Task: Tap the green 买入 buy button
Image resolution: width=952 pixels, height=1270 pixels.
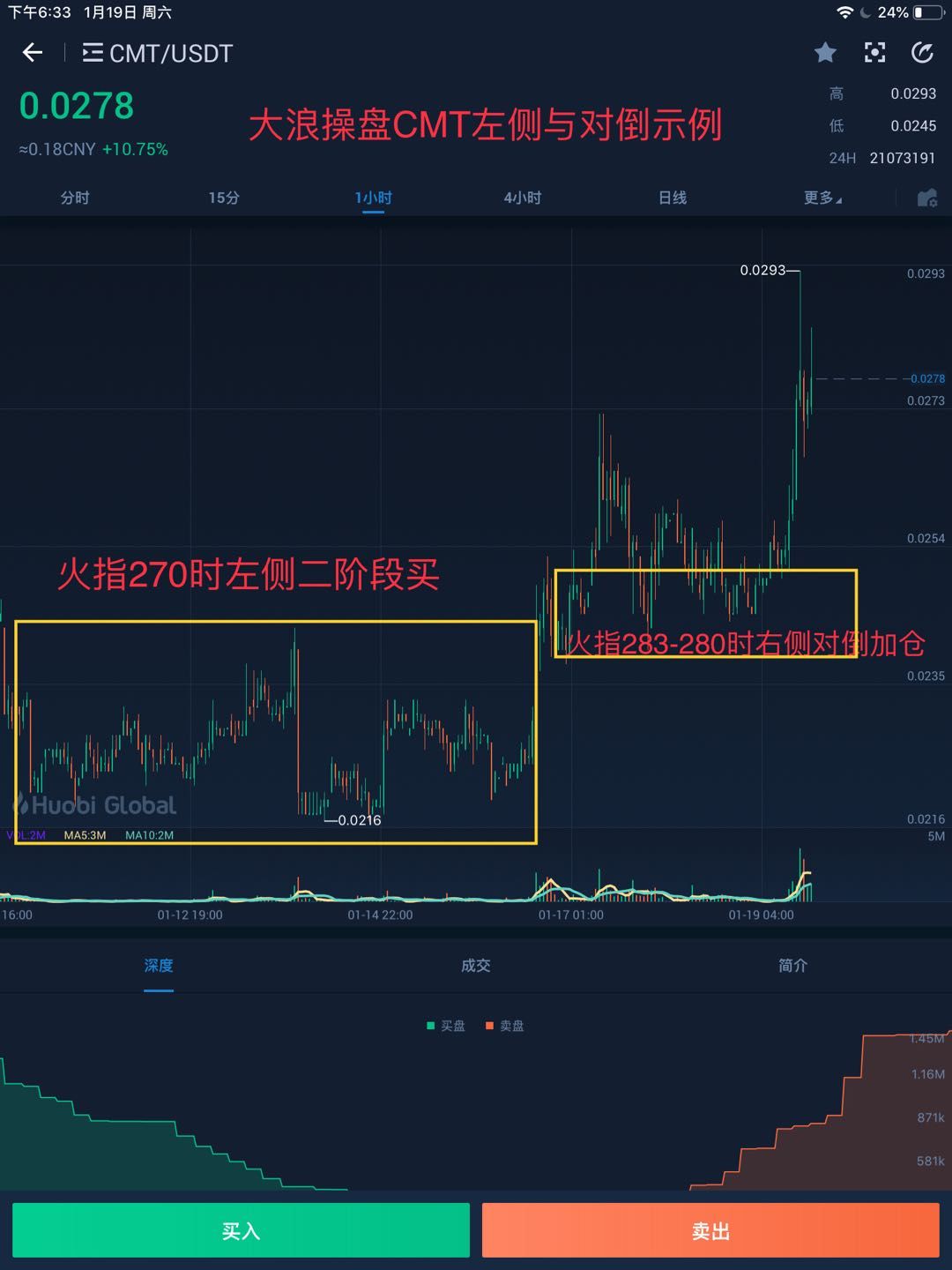Action: (x=241, y=1230)
